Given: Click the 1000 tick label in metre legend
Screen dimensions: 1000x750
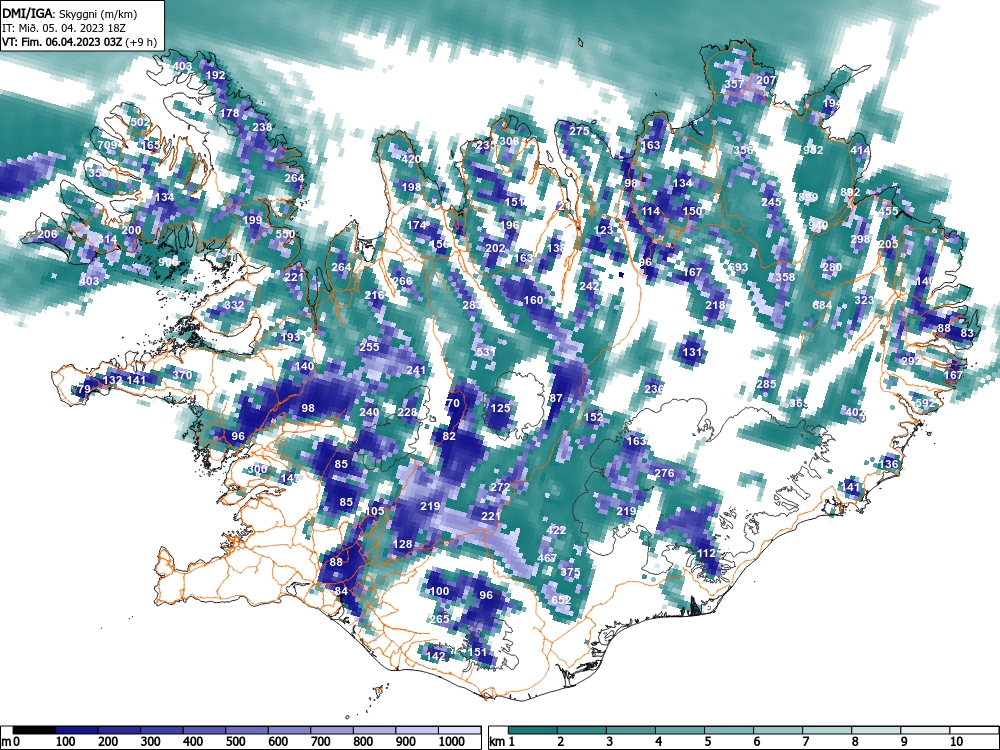Looking at the screenshot, I should pos(452,742).
